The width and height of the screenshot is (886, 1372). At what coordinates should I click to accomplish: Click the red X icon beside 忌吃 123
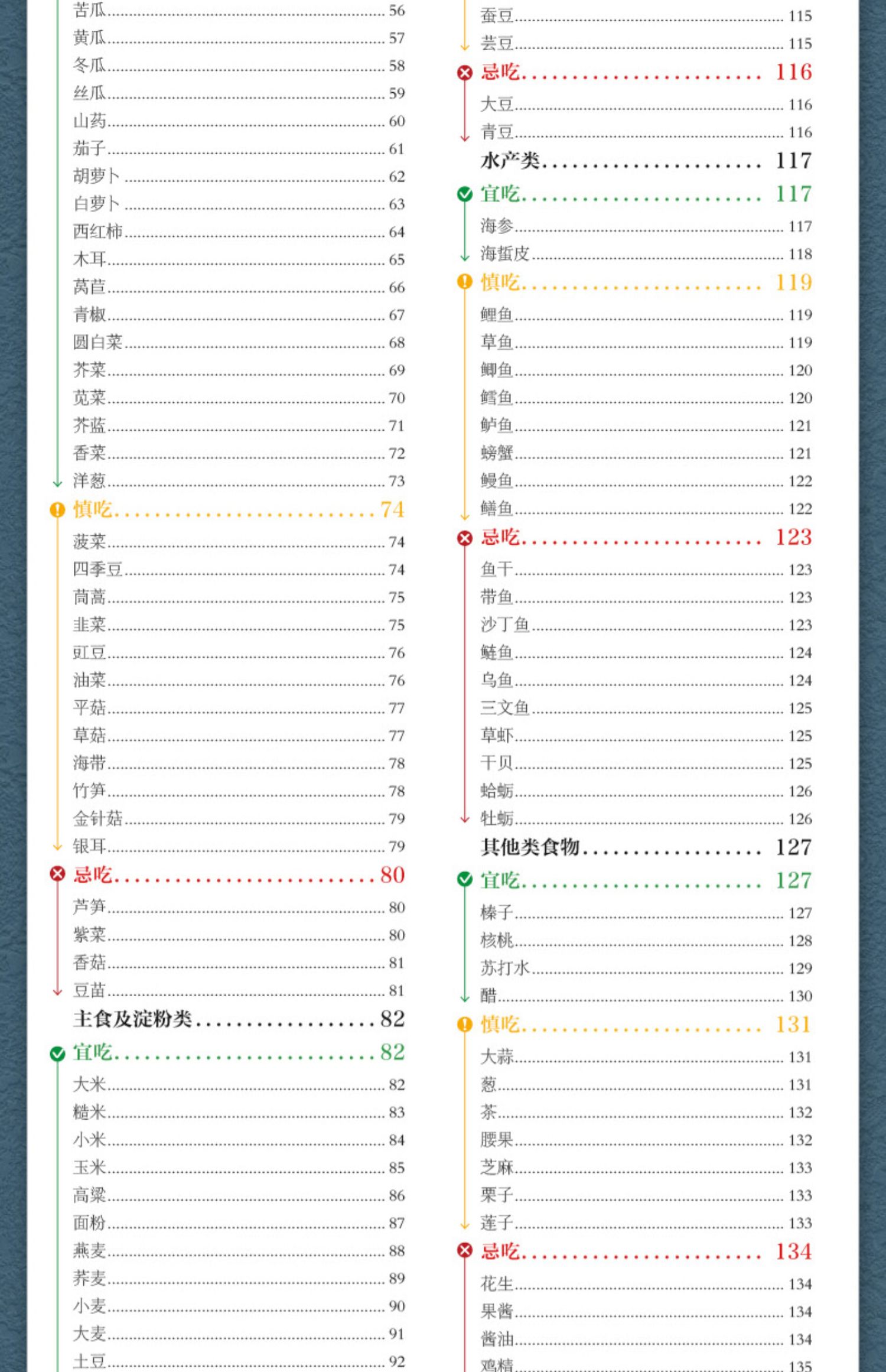465,538
